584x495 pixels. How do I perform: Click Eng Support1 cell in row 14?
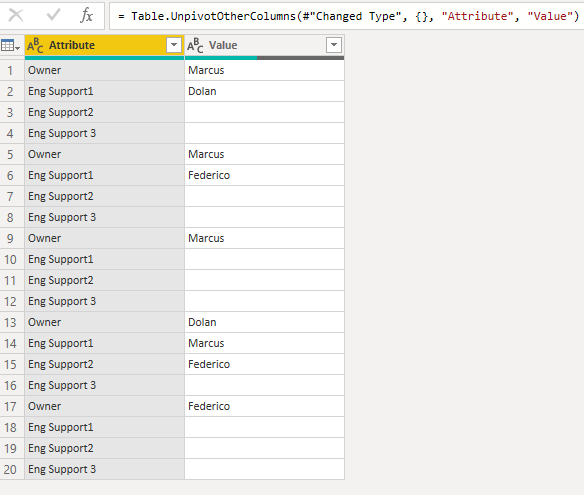(104, 343)
